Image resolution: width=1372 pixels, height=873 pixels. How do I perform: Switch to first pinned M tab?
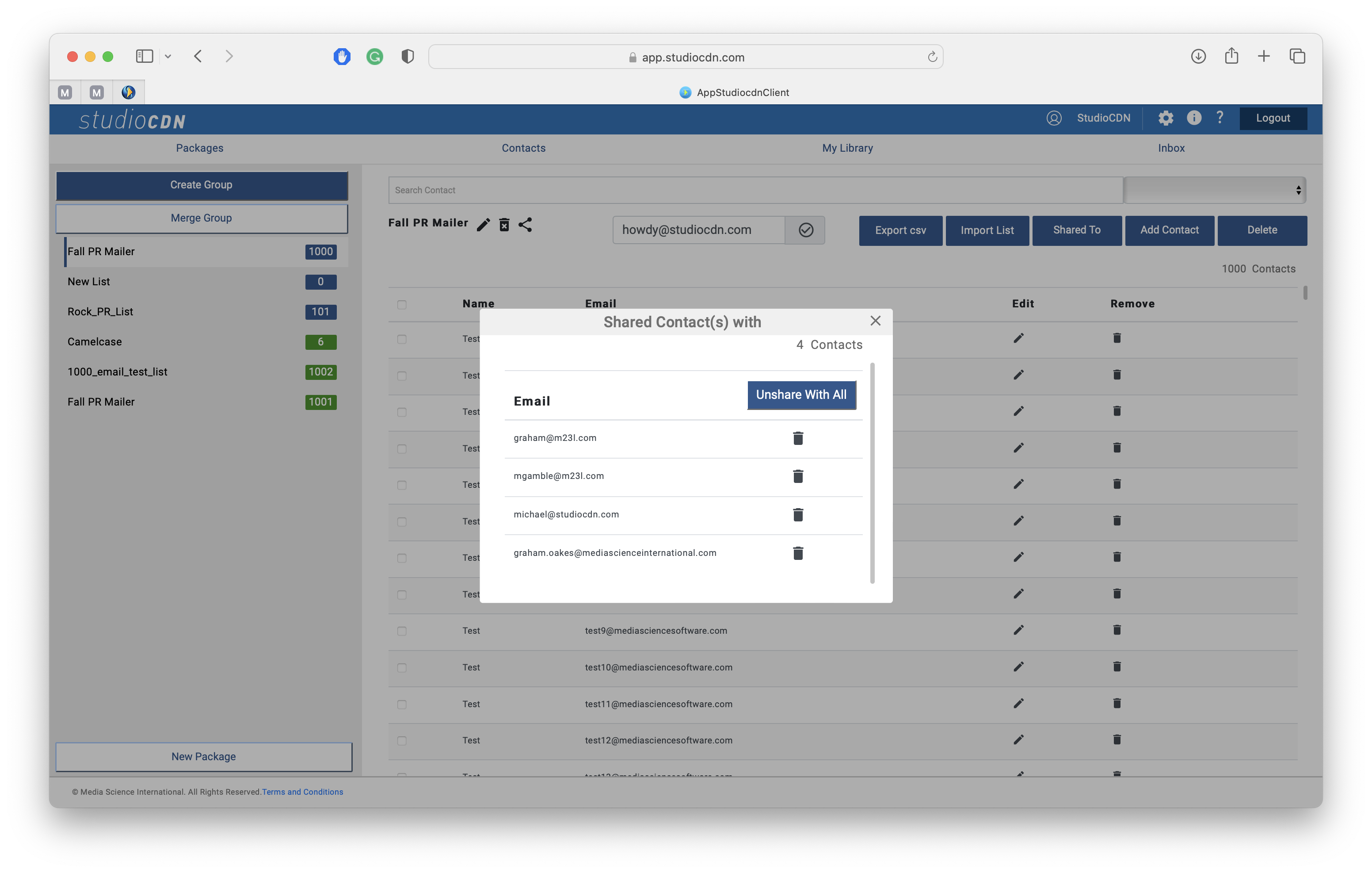tap(65, 92)
